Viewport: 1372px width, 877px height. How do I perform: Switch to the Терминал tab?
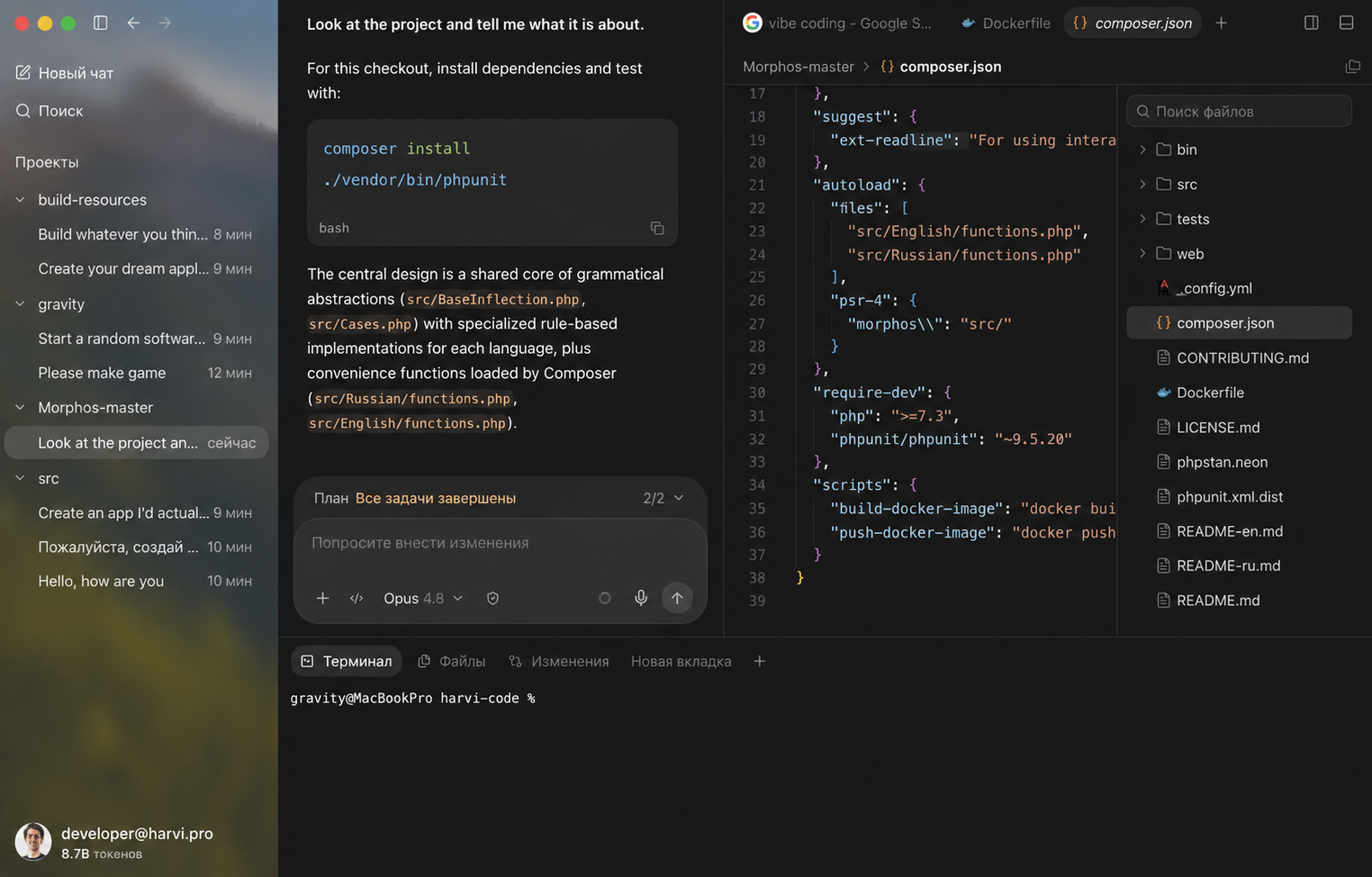coord(347,662)
